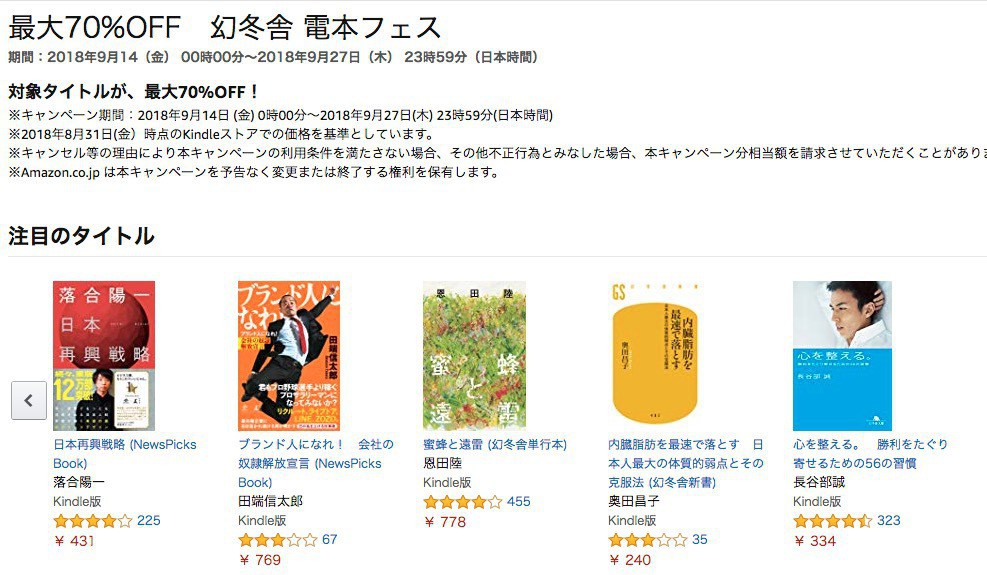Click the ￥431 price of 日本再興戦略
Image resolution: width=987 pixels, height=575 pixels.
coord(74,541)
